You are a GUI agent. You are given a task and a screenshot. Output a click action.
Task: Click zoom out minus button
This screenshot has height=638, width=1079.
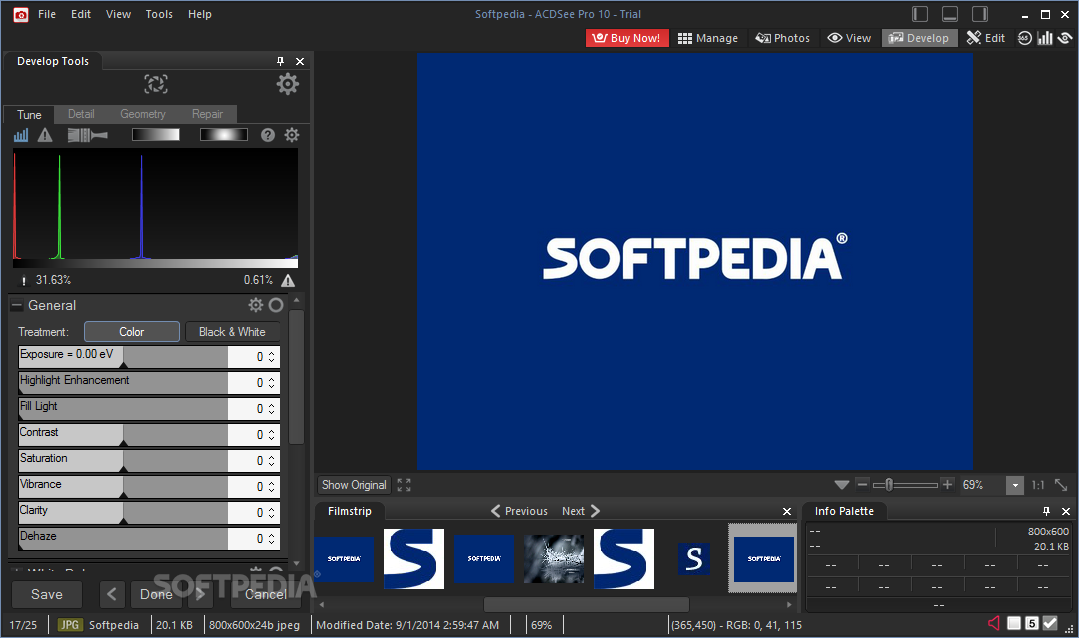point(862,485)
